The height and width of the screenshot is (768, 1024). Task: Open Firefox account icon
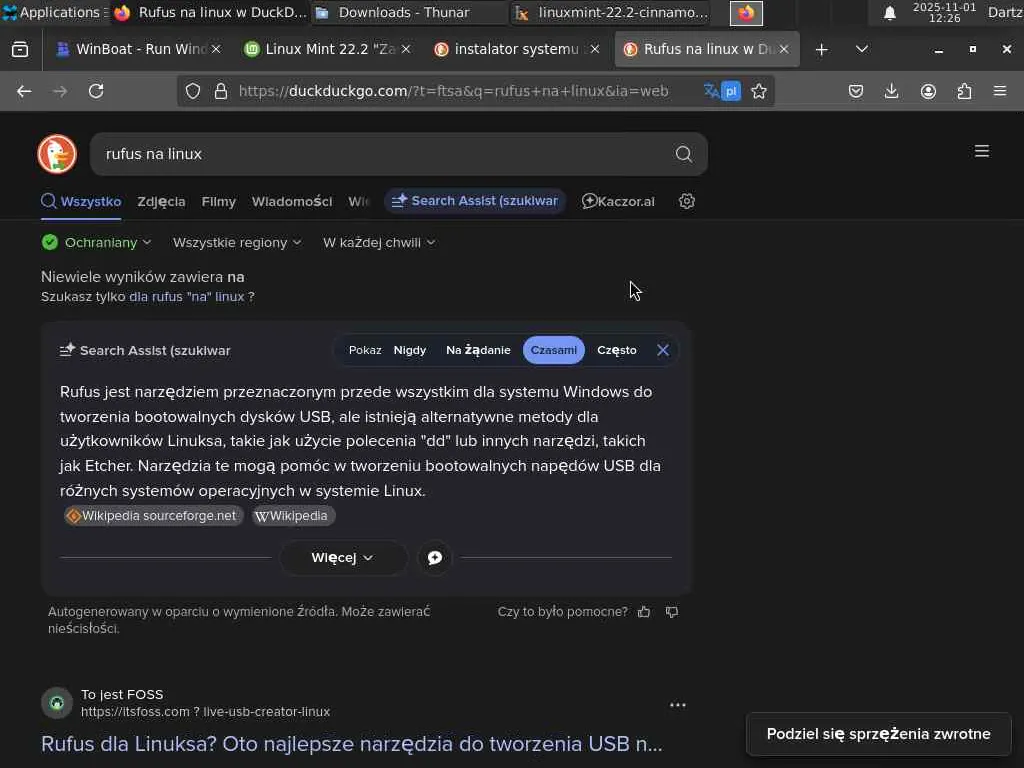[x=928, y=91]
